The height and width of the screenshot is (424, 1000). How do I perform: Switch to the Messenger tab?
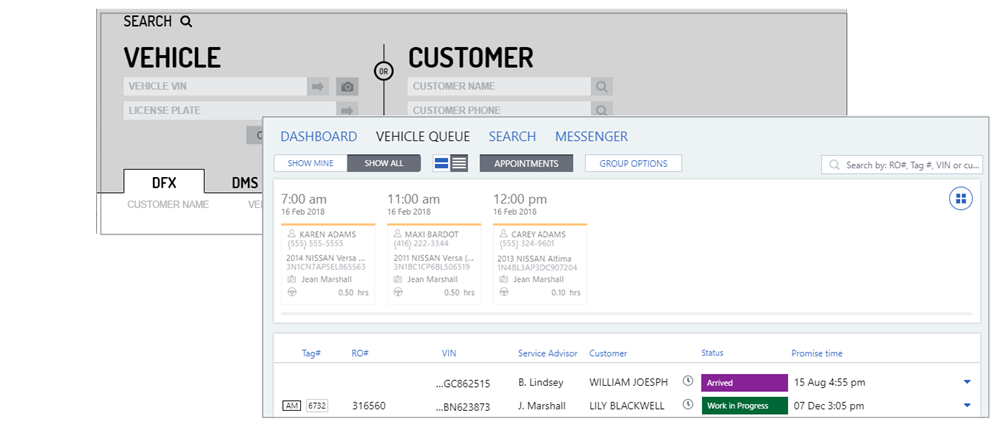pos(591,137)
